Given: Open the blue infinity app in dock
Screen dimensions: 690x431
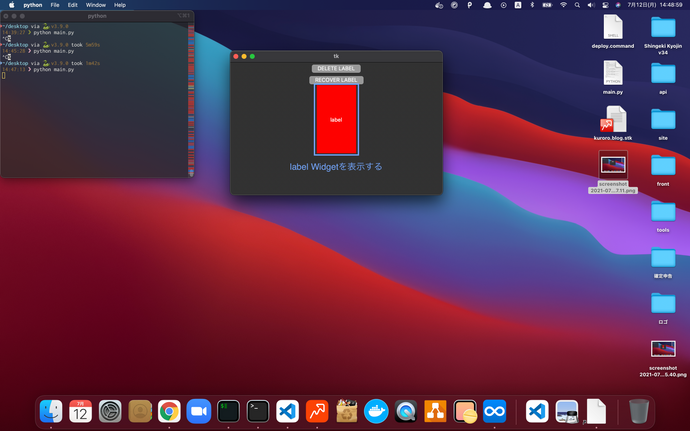Looking at the screenshot, I should coord(494,411).
